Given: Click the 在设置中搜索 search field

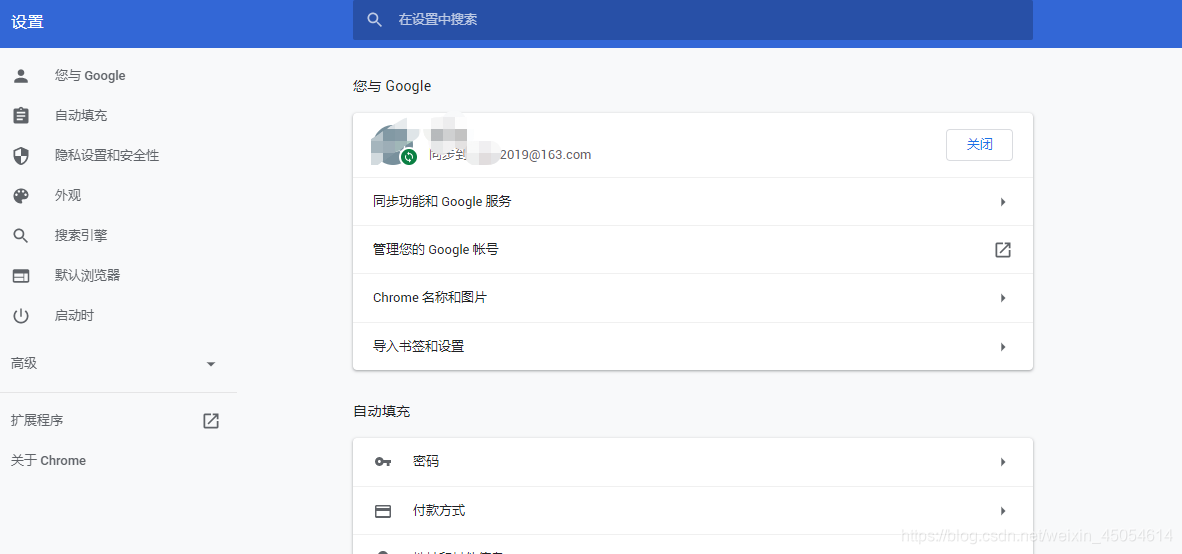Looking at the screenshot, I should tap(693, 20).
